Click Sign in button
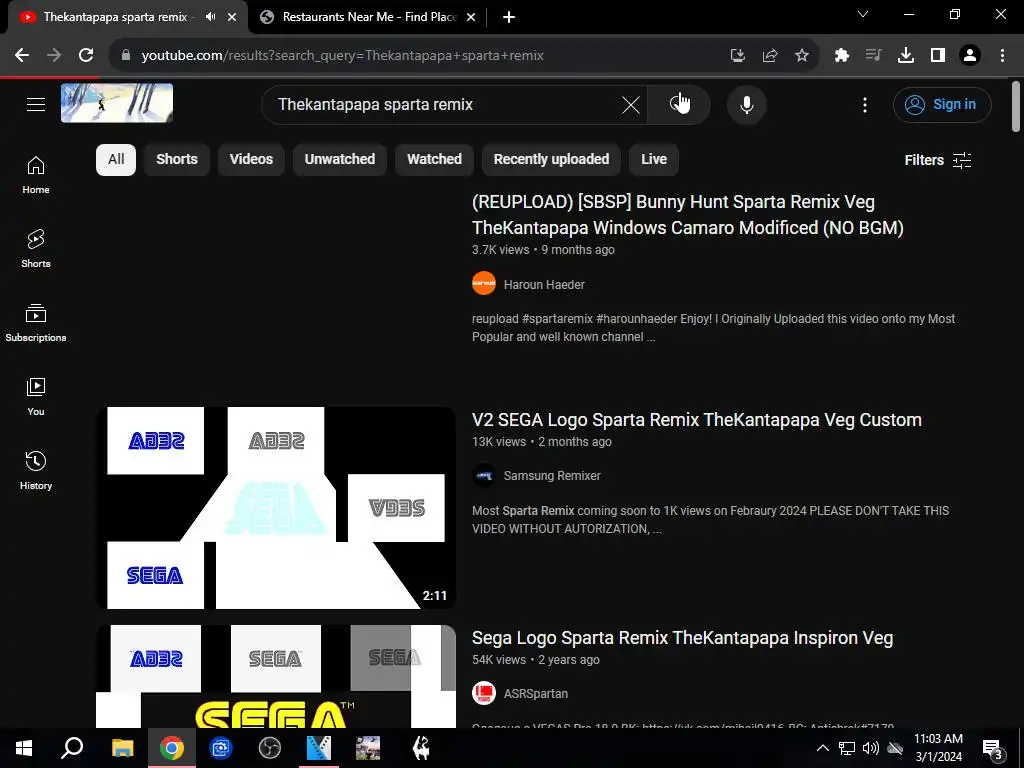Image resolution: width=1024 pixels, height=768 pixels. coord(942,104)
